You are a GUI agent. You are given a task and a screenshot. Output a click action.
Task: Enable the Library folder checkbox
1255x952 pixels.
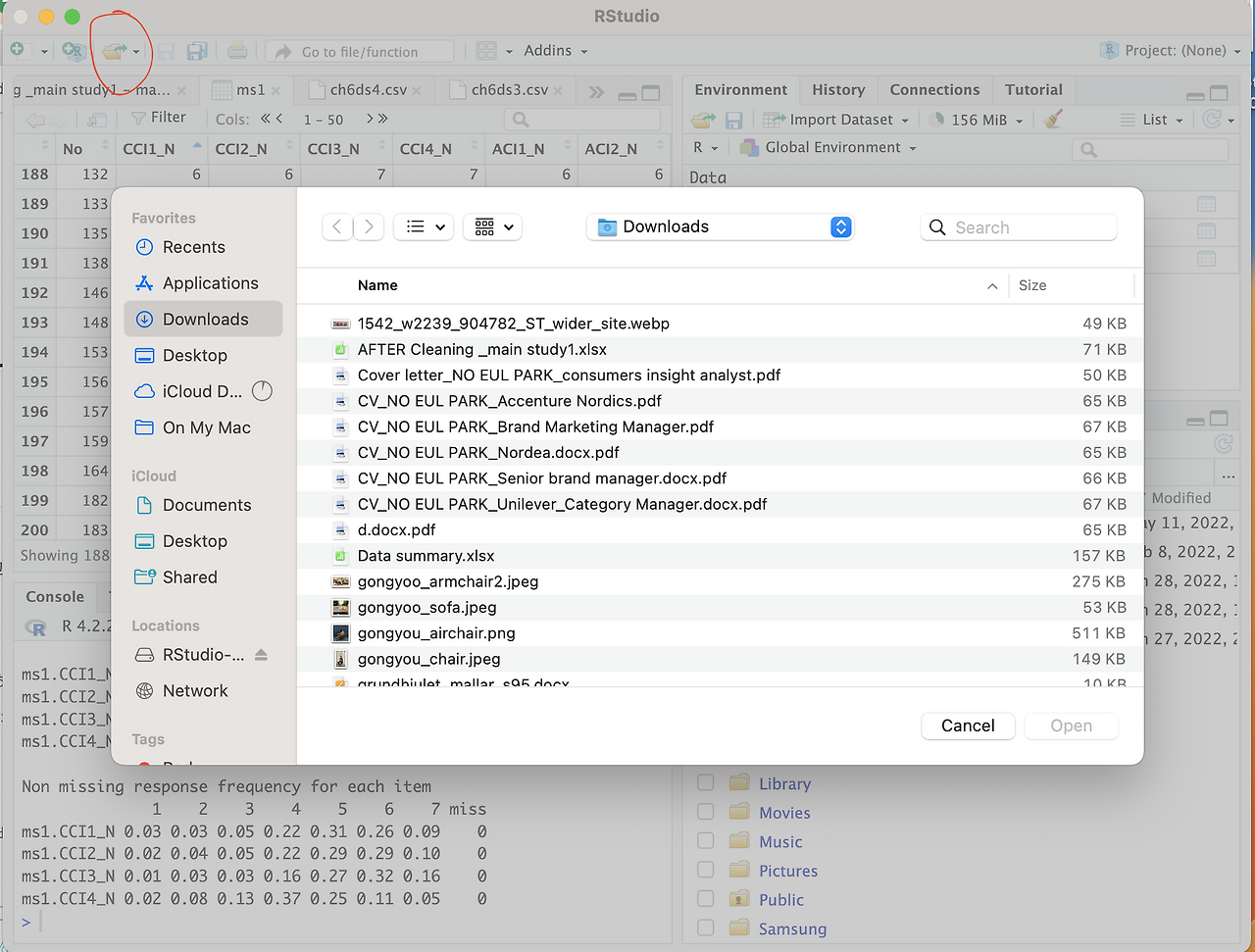click(x=705, y=782)
